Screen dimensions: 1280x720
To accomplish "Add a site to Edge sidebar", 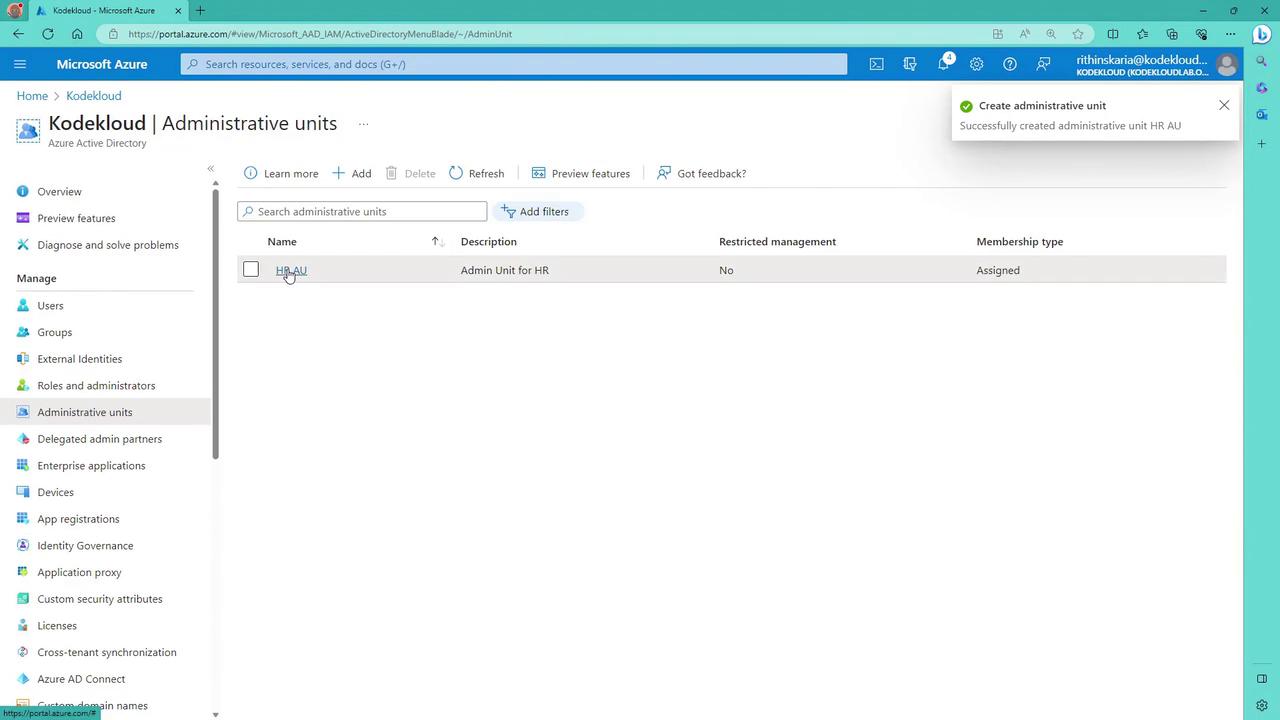I will (1262, 144).
